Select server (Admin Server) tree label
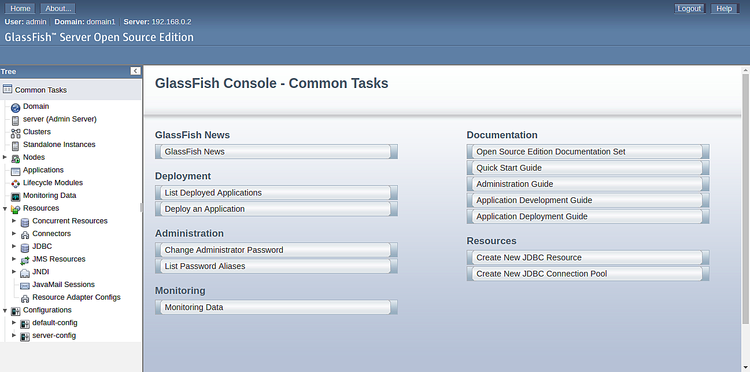Image resolution: width=750 pixels, height=372 pixels. point(60,119)
